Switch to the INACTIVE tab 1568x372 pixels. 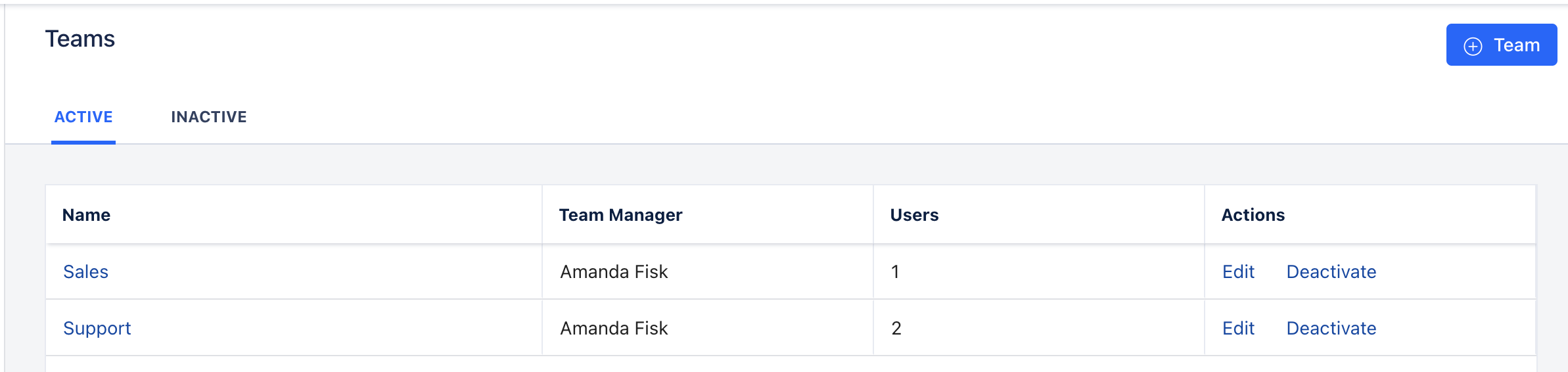coord(209,117)
